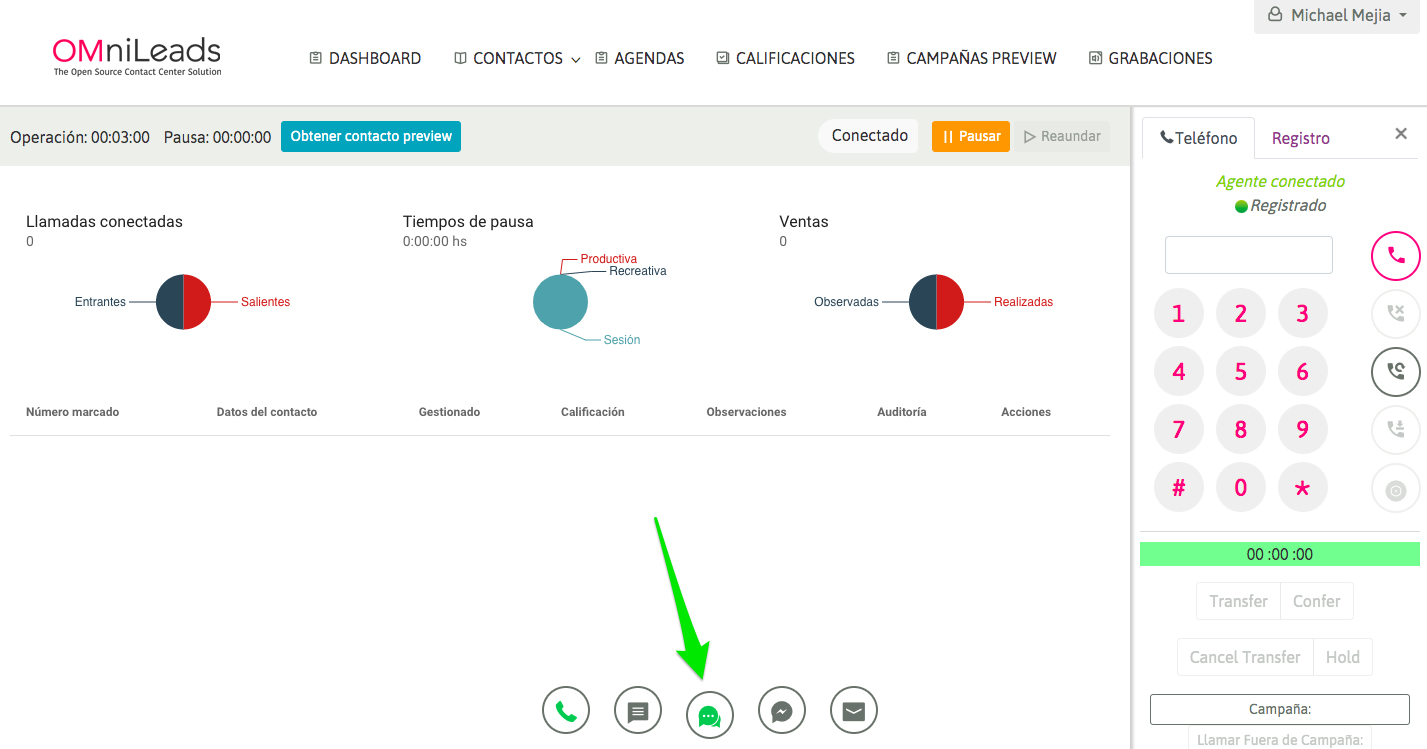
Task: Open the Messenger channel icon at bottom
Action: 782,711
